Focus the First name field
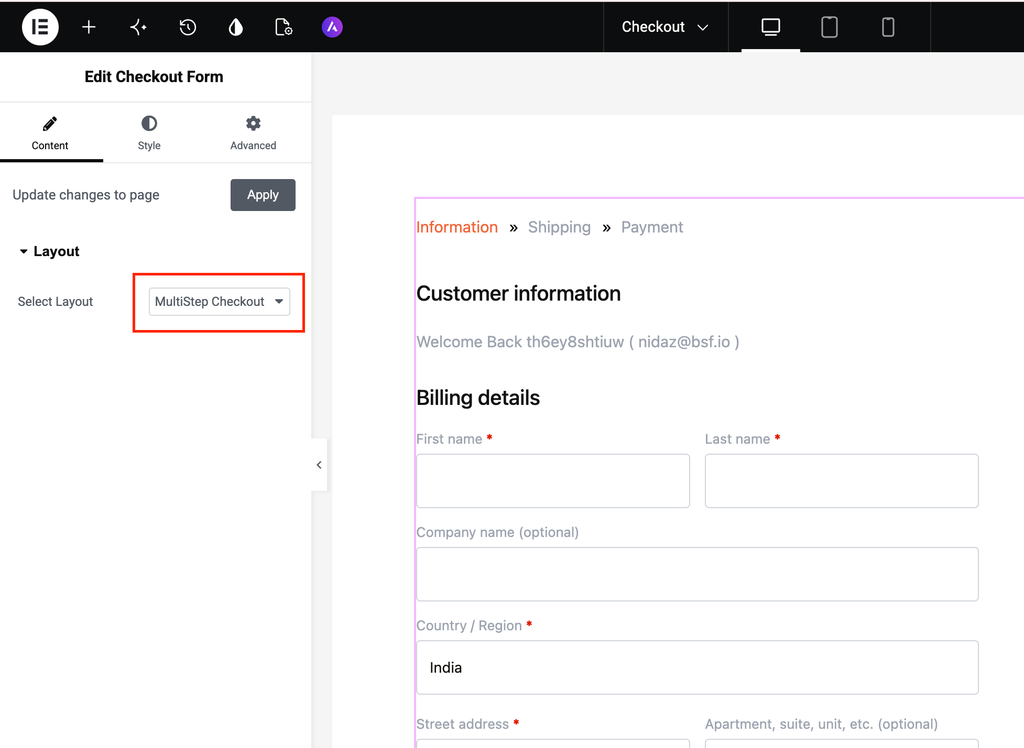This screenshot has height=748, width=1024. [553, 481]
